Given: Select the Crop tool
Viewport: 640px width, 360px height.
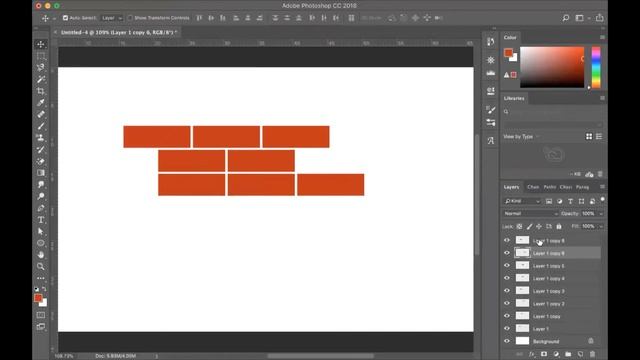Looking at the screenshot, I should pyautogui.click(x=41, y=91).
